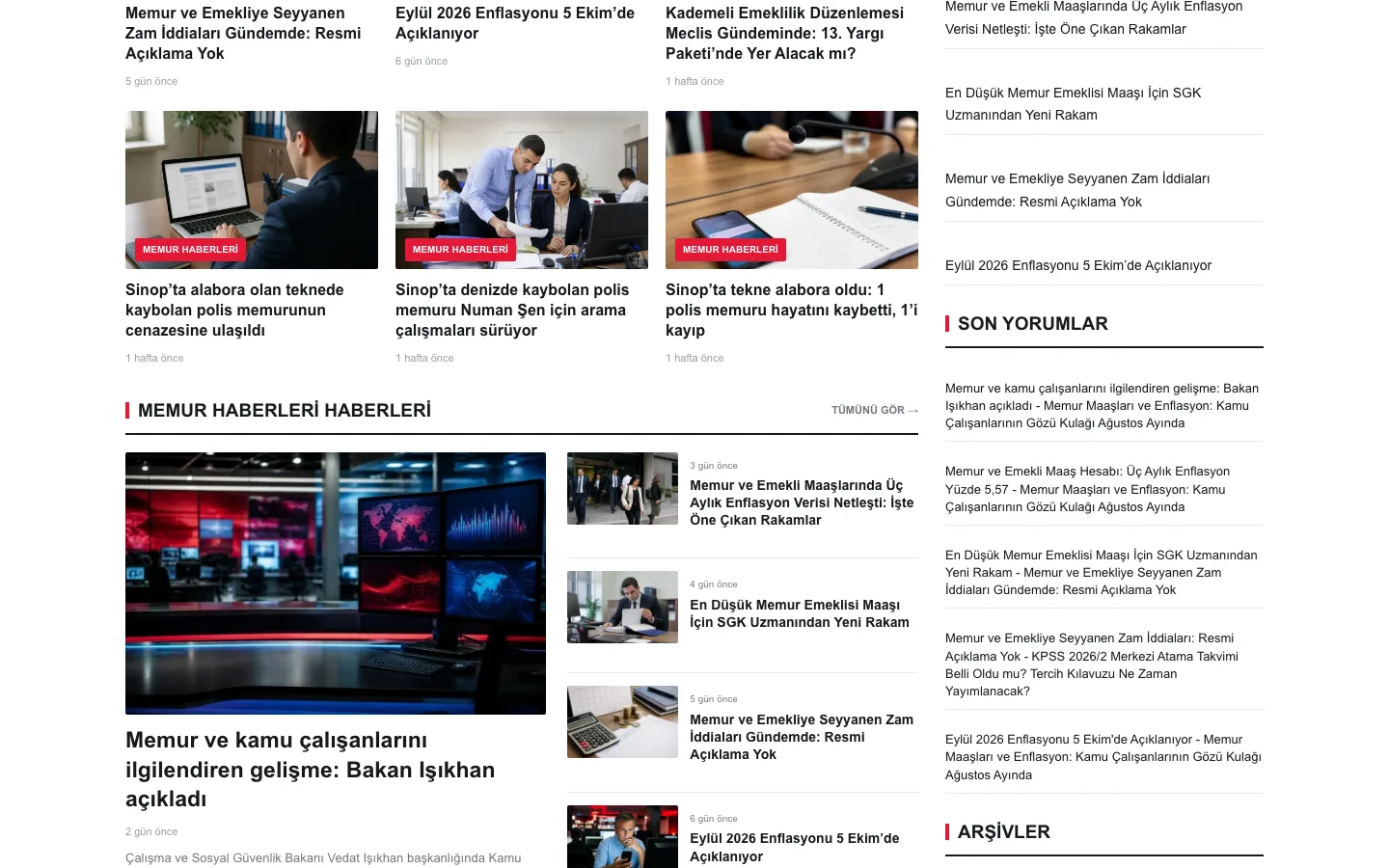1389x868 pixels.
Task: Click 'Memur Haberleri' badge on laptop image
Action: click(190, 250)
